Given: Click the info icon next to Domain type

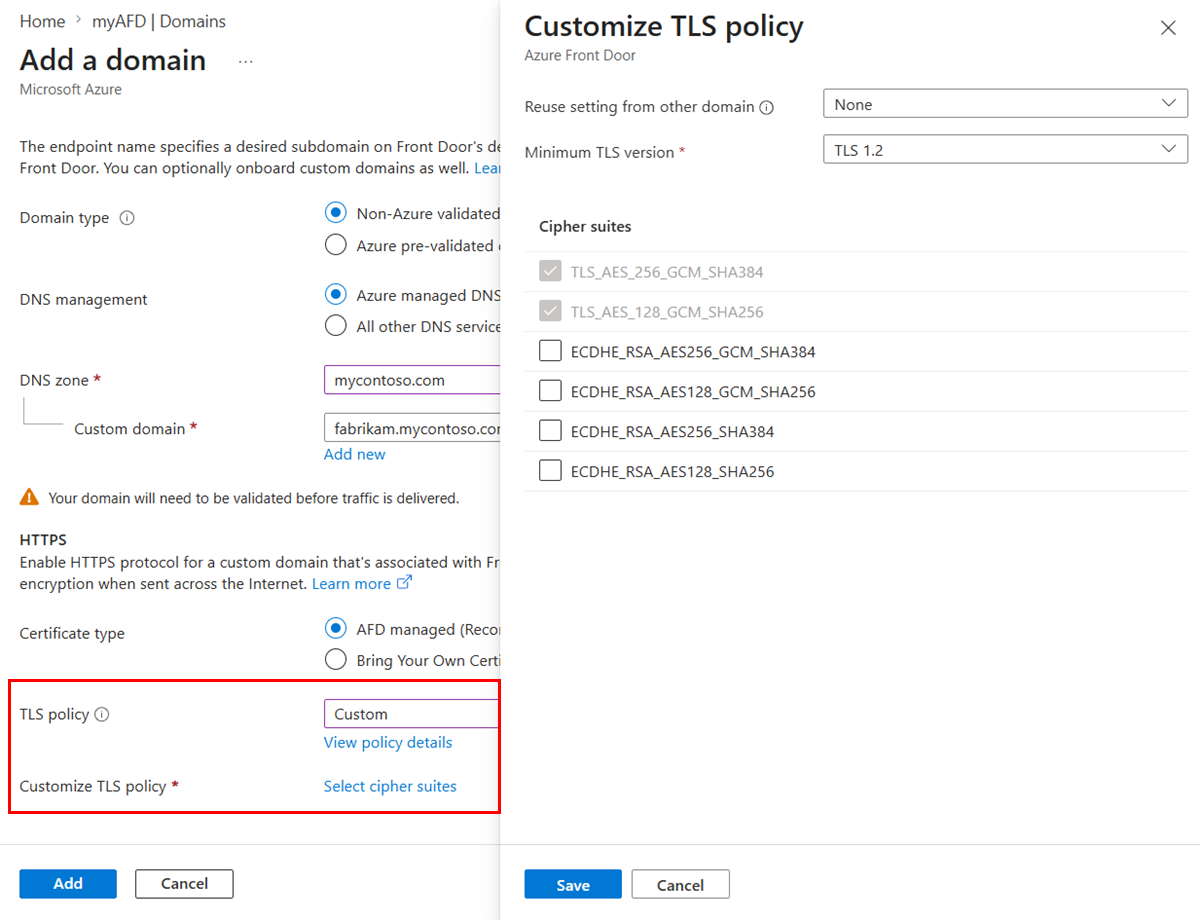Looking at the screenshot, I should point(127,218).
